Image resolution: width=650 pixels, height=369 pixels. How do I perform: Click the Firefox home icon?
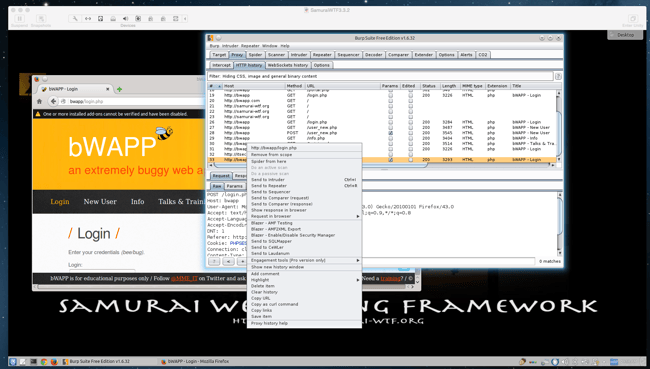coord(40,101)
